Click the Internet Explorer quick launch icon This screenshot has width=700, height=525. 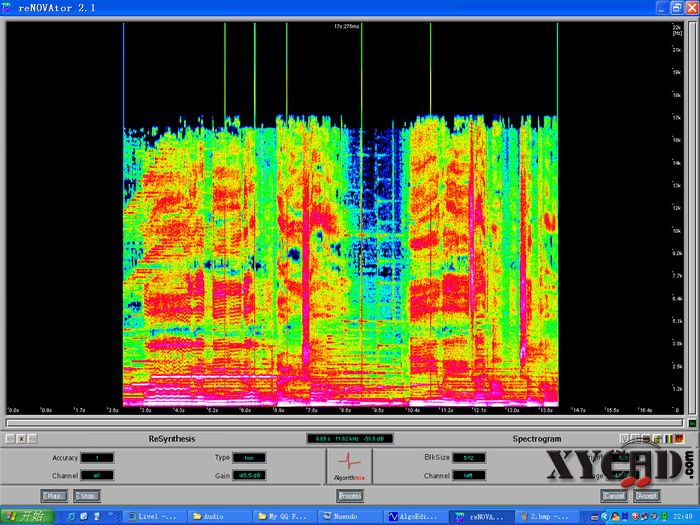(x=71, y=517)
